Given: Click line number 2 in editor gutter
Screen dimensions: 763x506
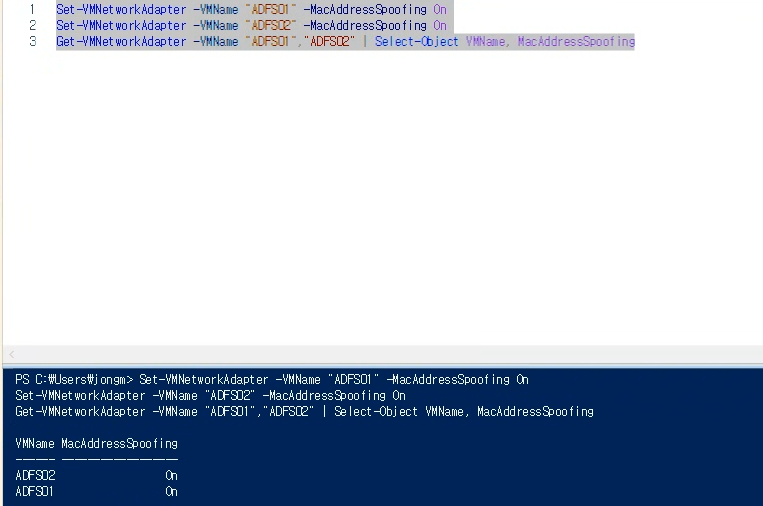Looking at the screenshot, I should (x=32, y=26).
